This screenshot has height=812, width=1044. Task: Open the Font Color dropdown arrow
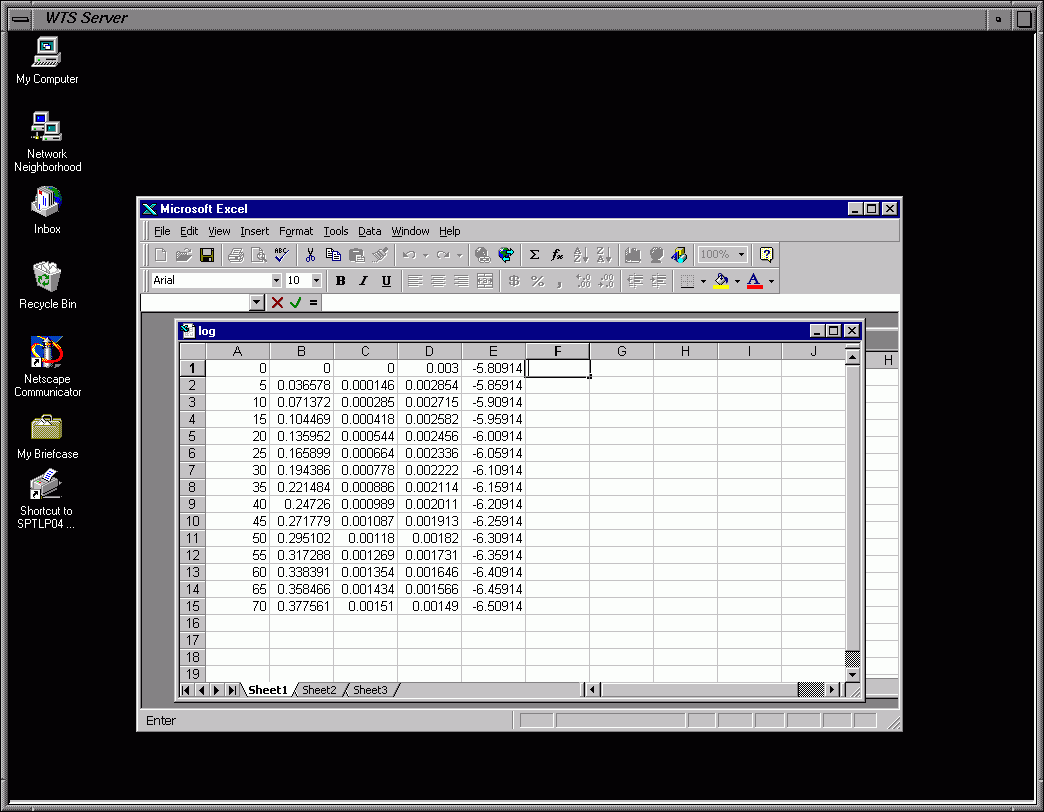771,281
